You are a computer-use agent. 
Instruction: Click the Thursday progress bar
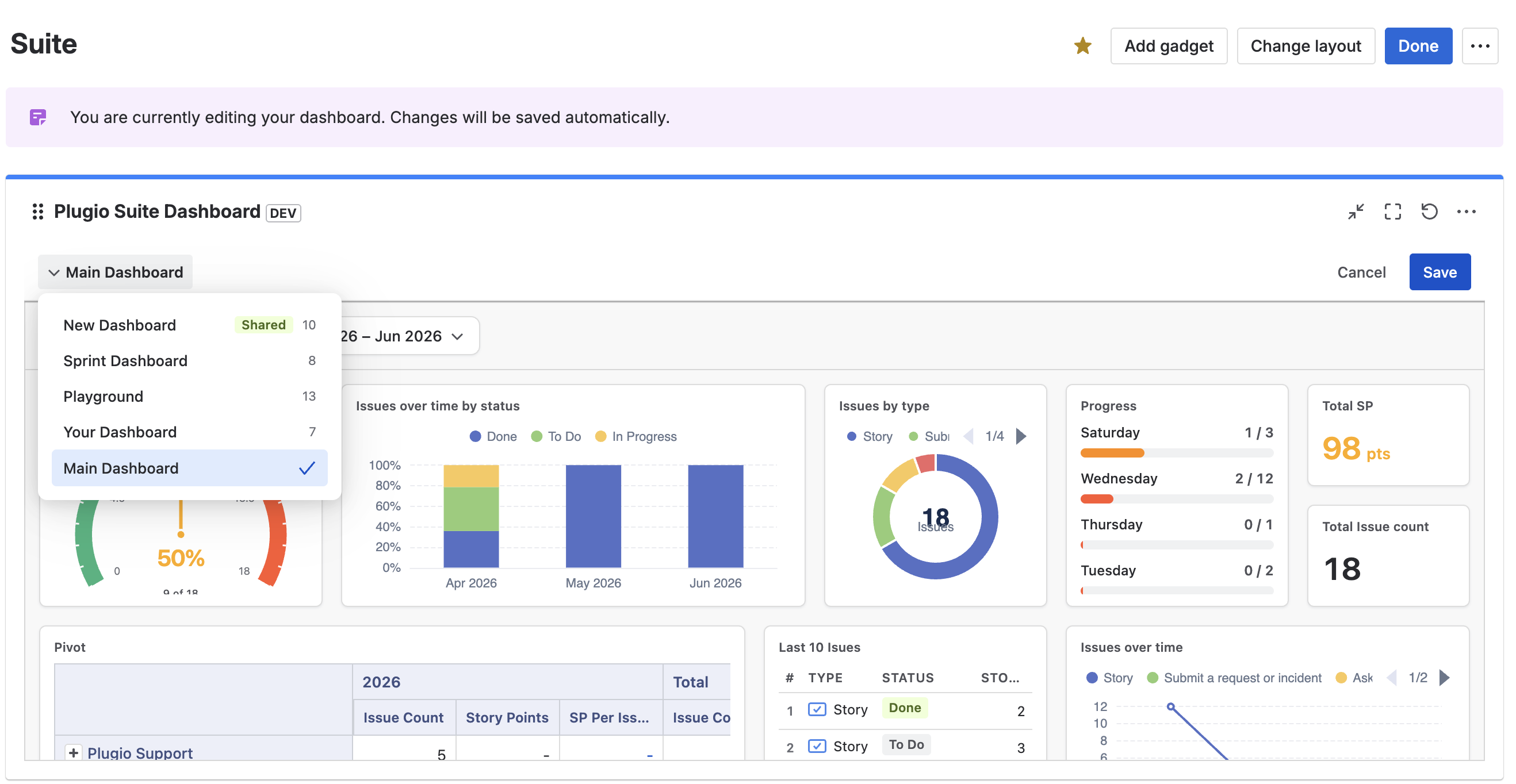(1177, 545)
